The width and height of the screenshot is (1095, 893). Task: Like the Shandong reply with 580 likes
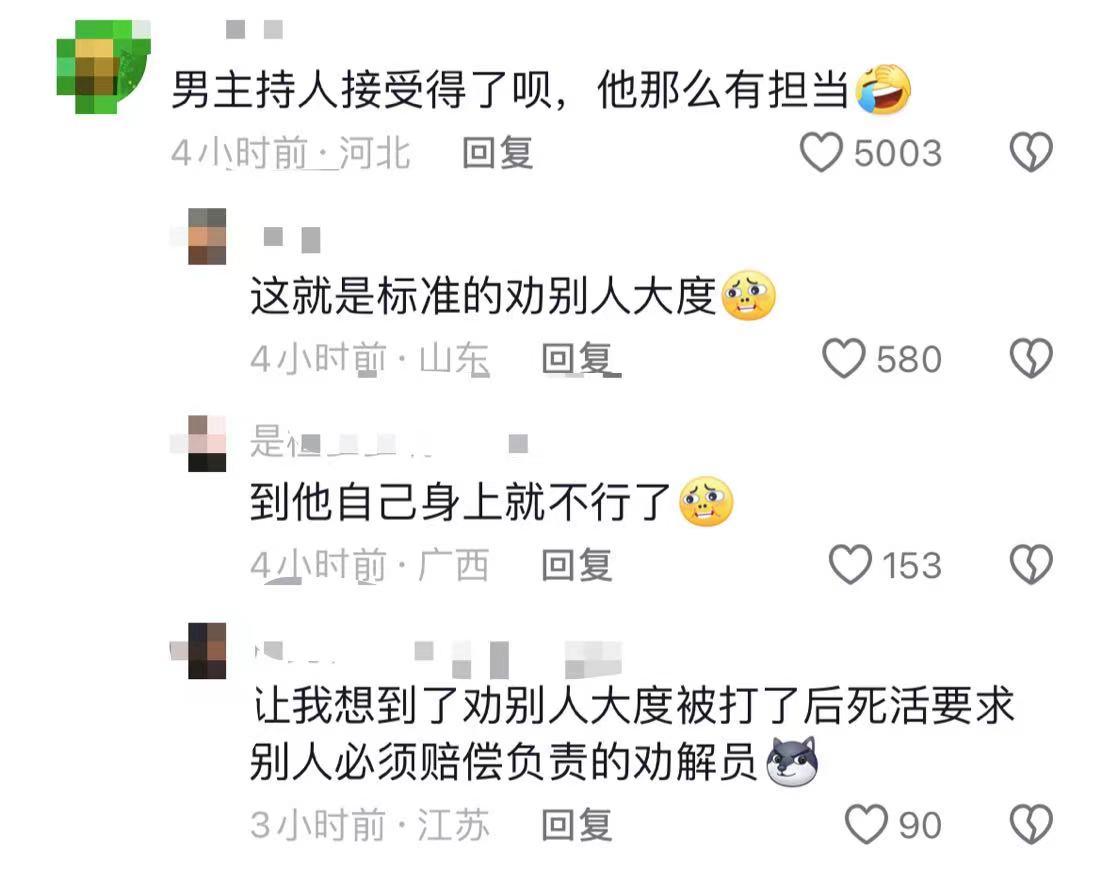pyautogui.click(x=844, y=359)
